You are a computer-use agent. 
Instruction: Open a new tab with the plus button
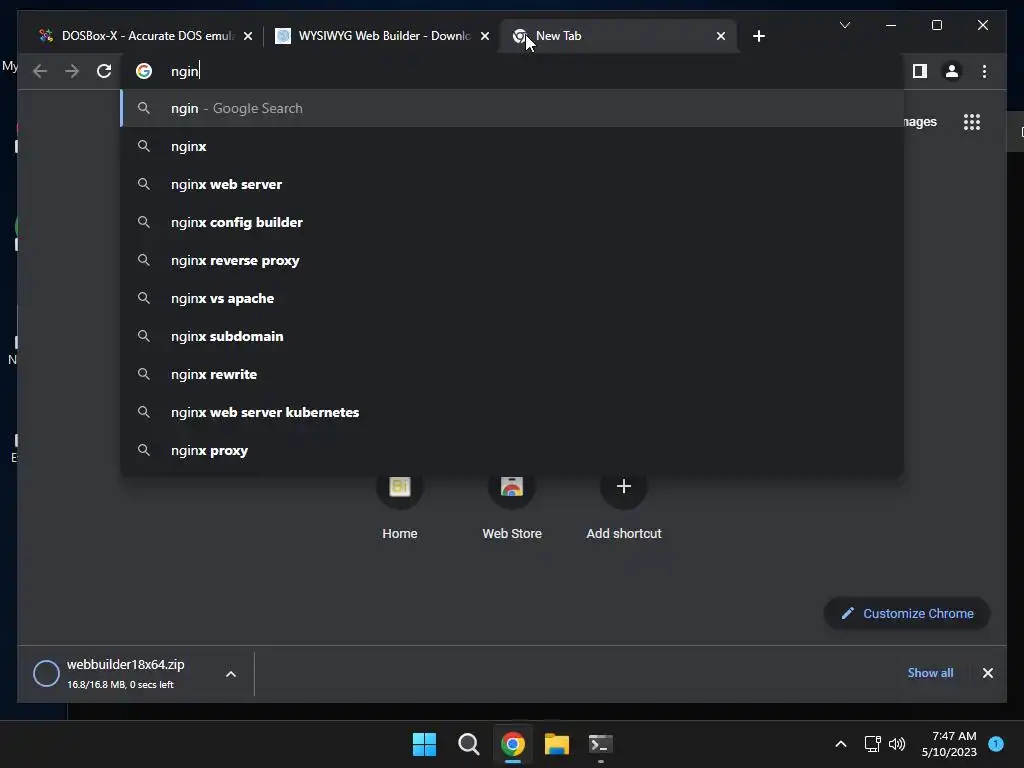pyautogui.click(x=758, y=36)
